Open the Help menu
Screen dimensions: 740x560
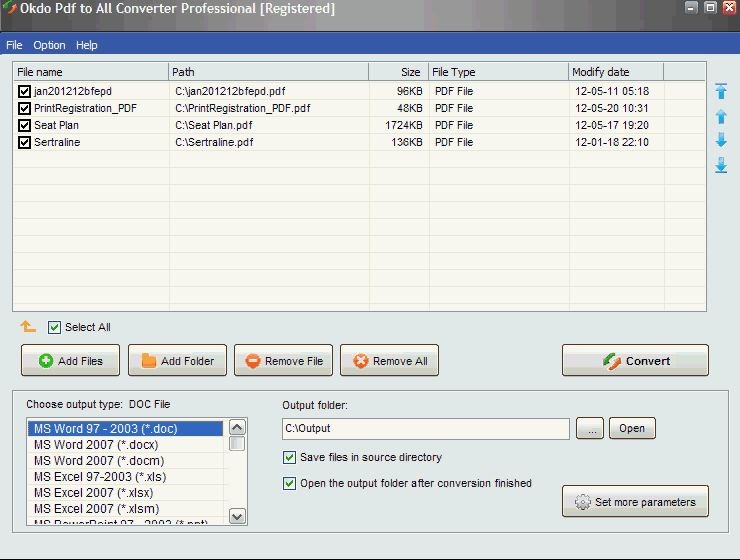tap(87, 45)
